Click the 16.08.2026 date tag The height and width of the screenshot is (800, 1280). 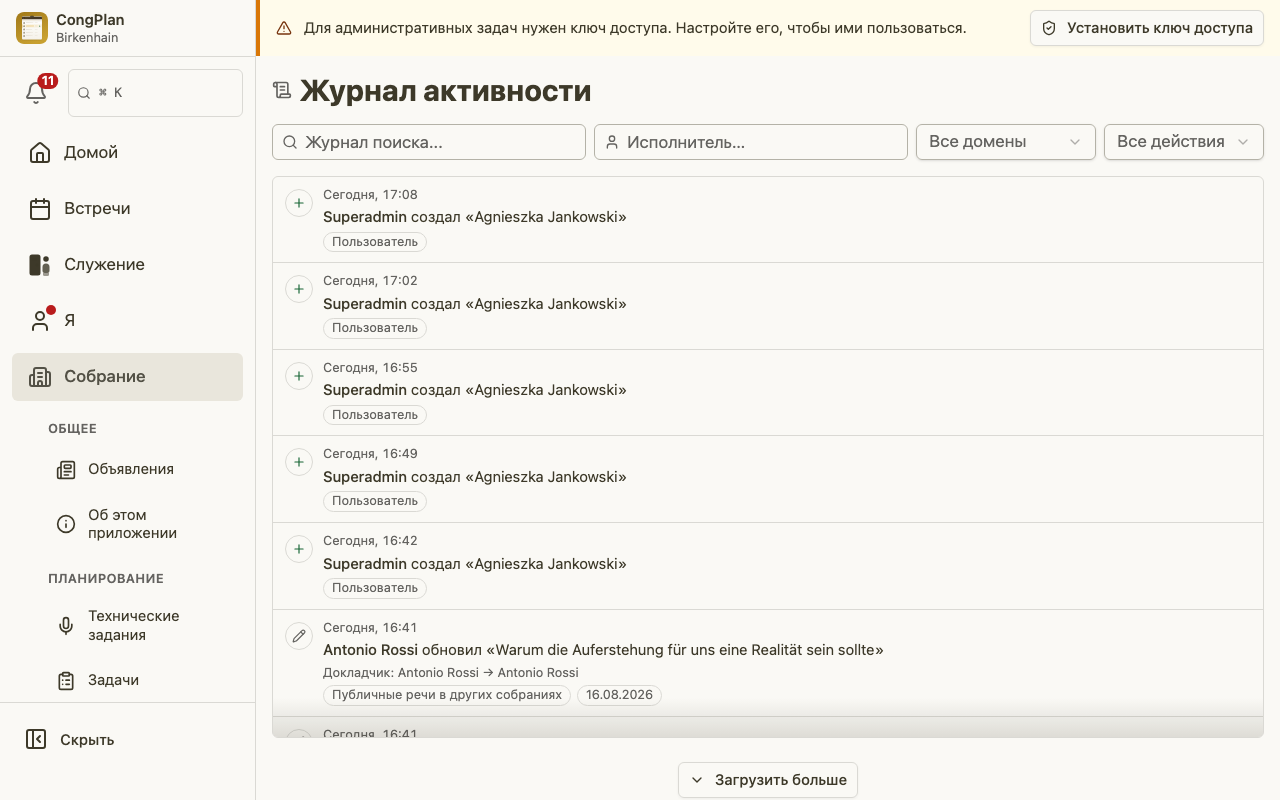point(619,695)
